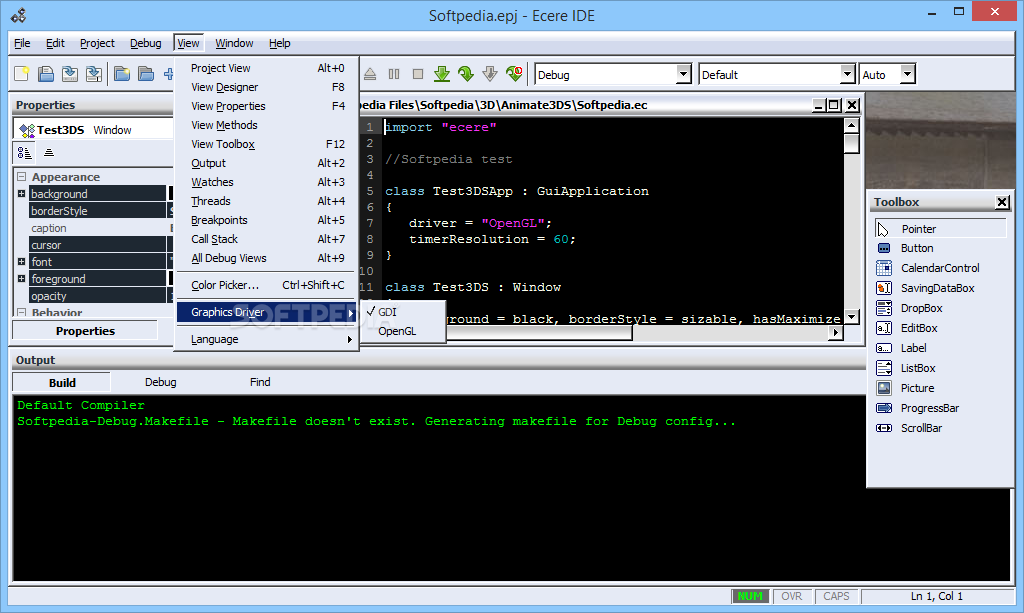The height and width of the screenshot is (613, 1024).
Task: Collapse the Appearance property category
Action: pyautogui.click(x=22, y=177)
